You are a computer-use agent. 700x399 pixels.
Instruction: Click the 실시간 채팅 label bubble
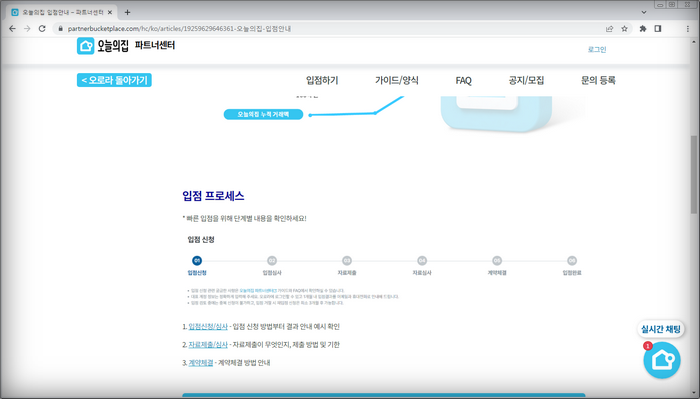[661, 329]
